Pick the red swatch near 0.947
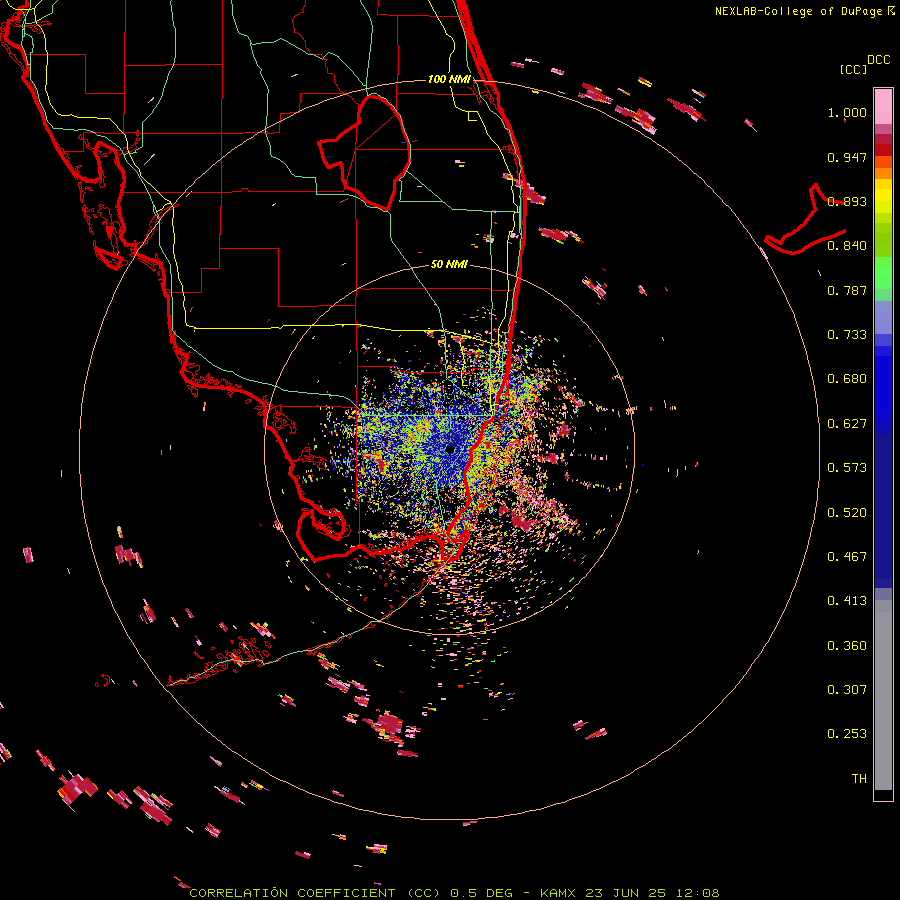The image size is (900, 900). coord(883,150)
